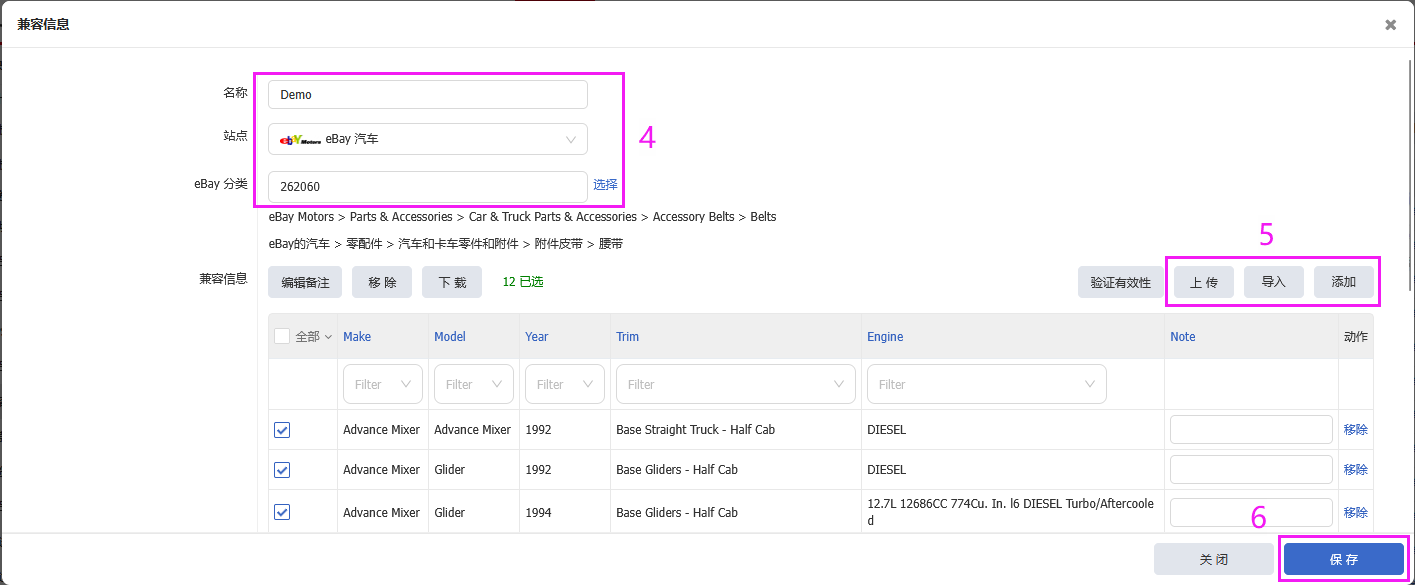Save with the 保存 button
Screen dimensions: 1415x585
coord(1344,559)
